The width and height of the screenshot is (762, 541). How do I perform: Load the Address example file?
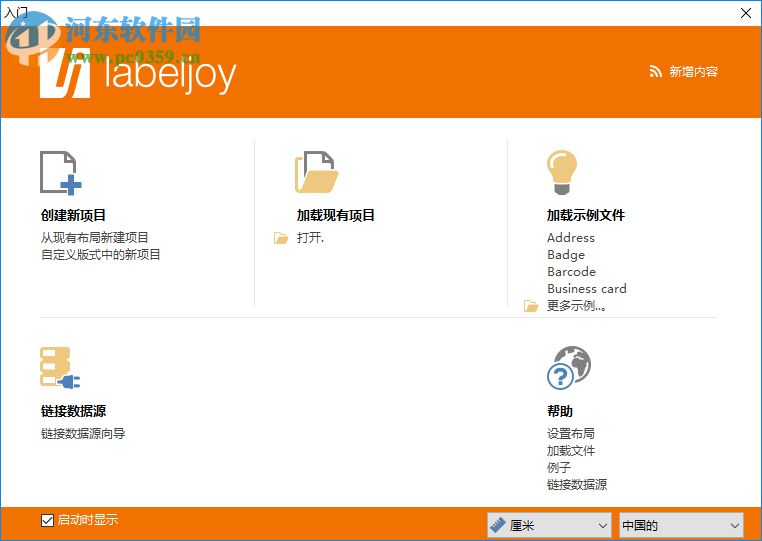pos(571,238)
